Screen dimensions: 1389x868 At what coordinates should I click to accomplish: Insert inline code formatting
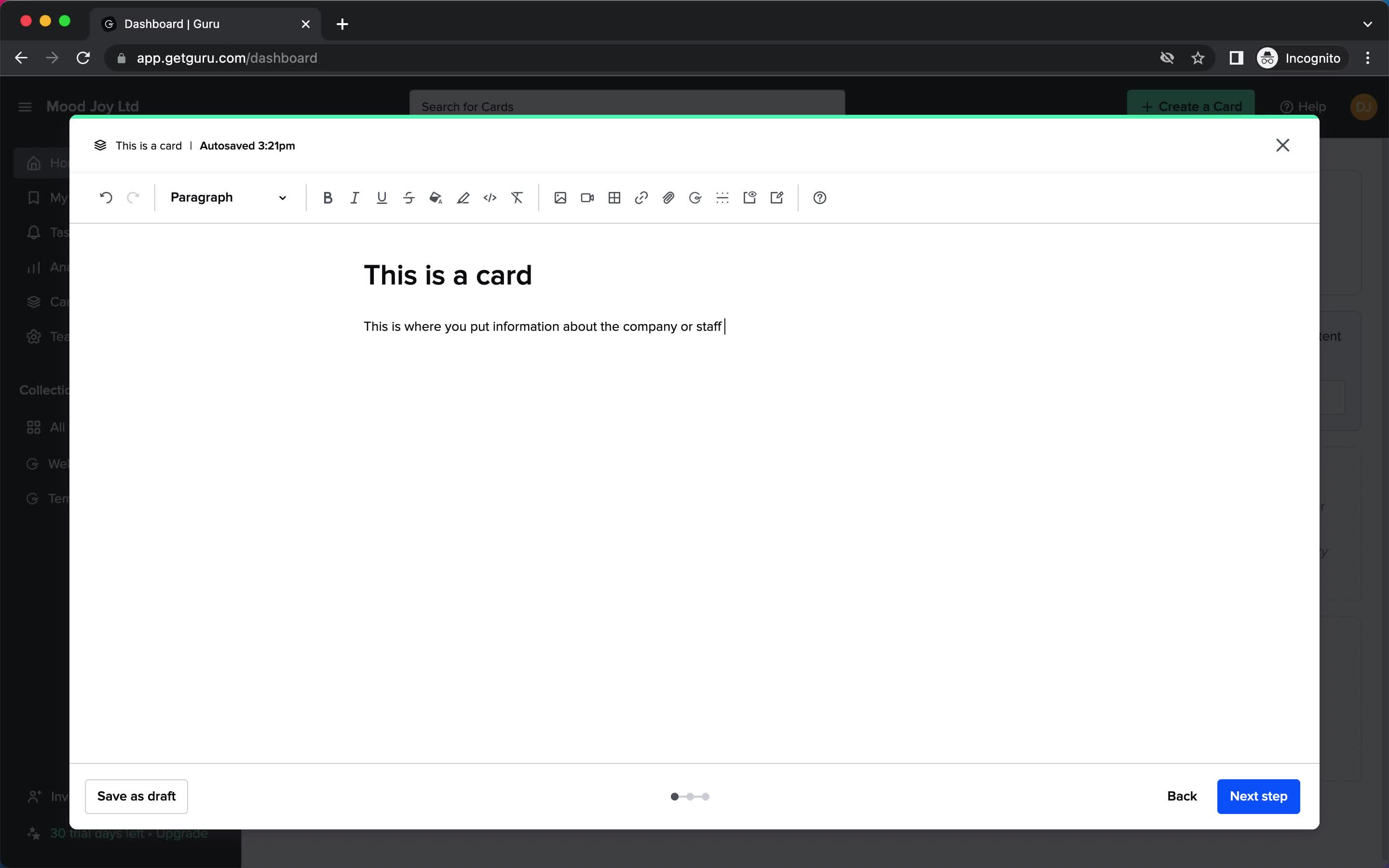point(489,197)
